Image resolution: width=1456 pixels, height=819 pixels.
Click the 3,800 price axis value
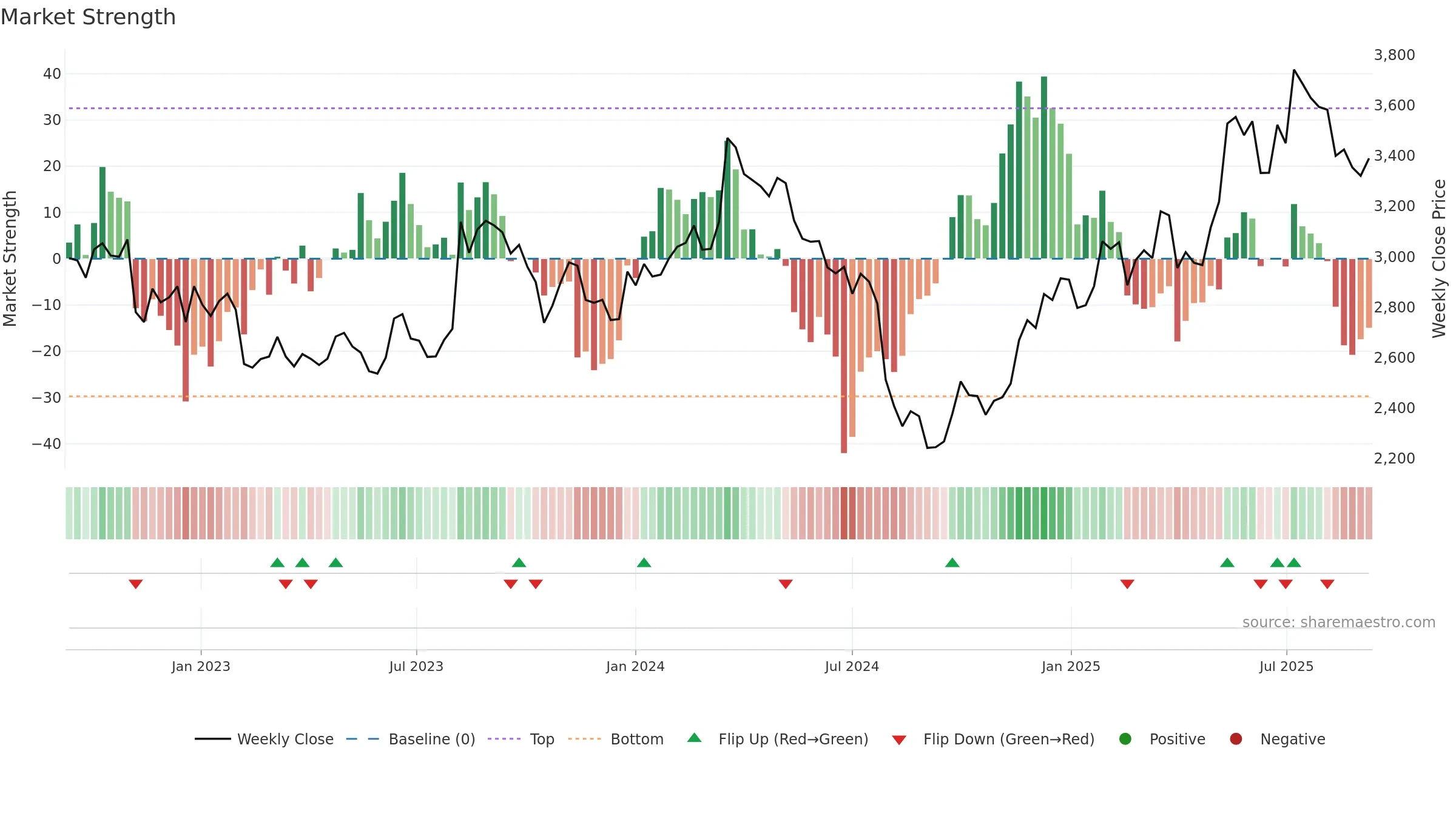point(1394,55)
